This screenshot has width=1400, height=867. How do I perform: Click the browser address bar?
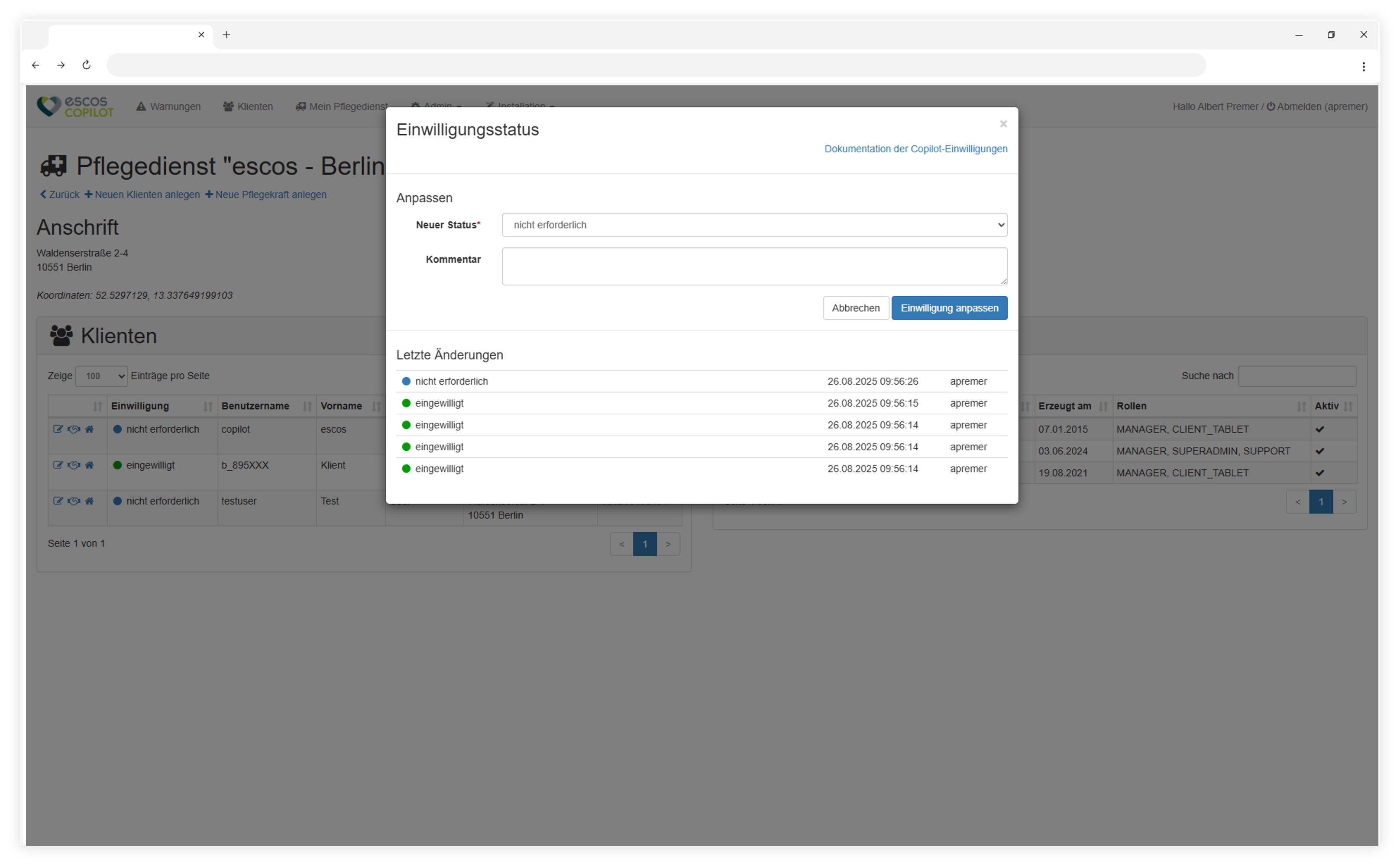coord(656,65)
